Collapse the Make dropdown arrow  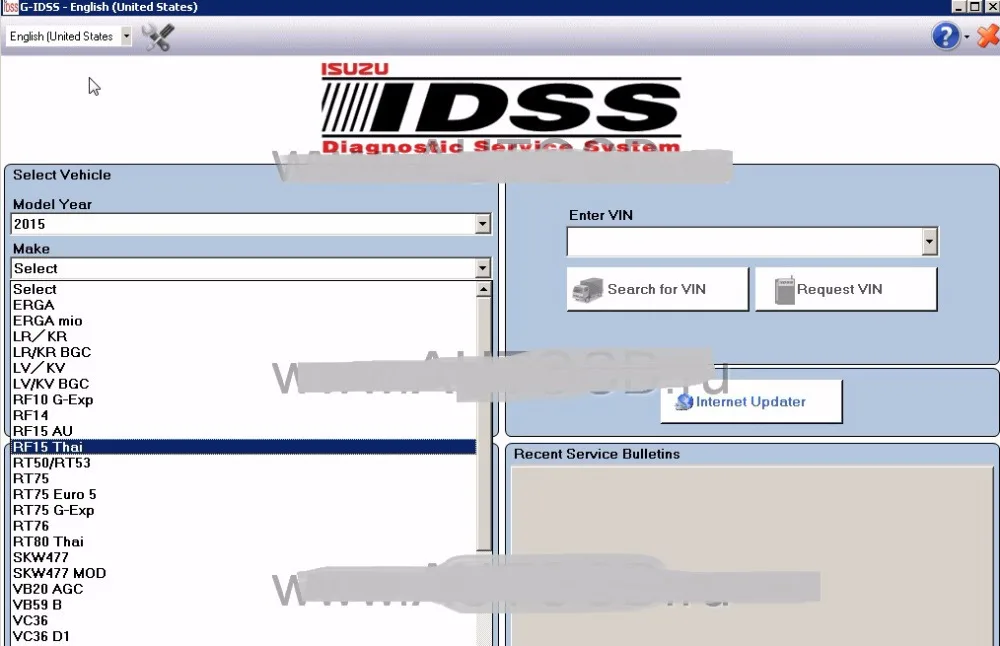click(x=482, y=268)
